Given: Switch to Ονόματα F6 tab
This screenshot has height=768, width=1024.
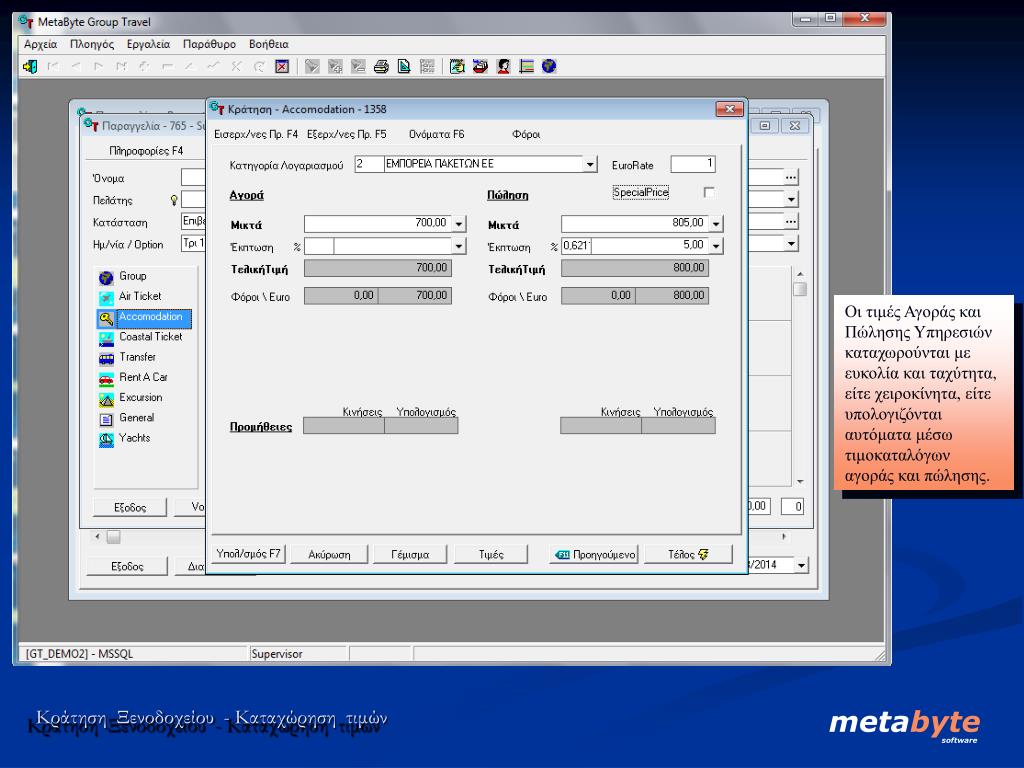Looking at the screenshot, I should pyautogui.click(x=436, y=135).
